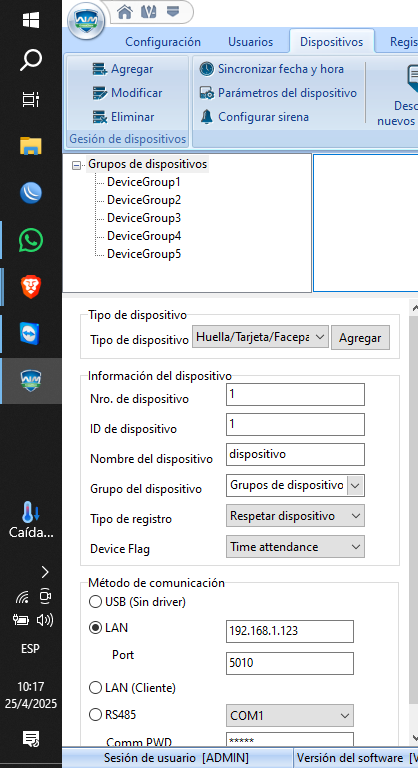Click the Agregar button beside device type
This screenshot has height=768, width=418.
[360, 338]
